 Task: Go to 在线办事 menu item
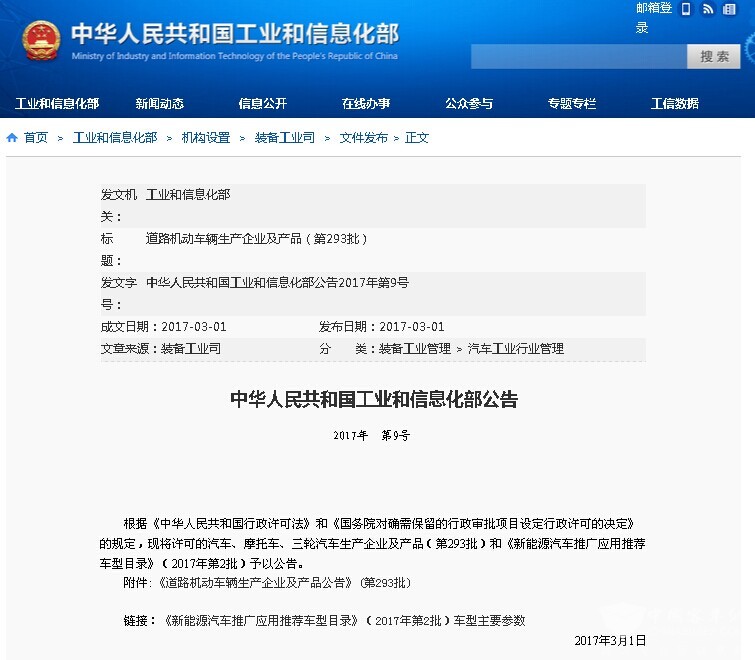[366, 104]
